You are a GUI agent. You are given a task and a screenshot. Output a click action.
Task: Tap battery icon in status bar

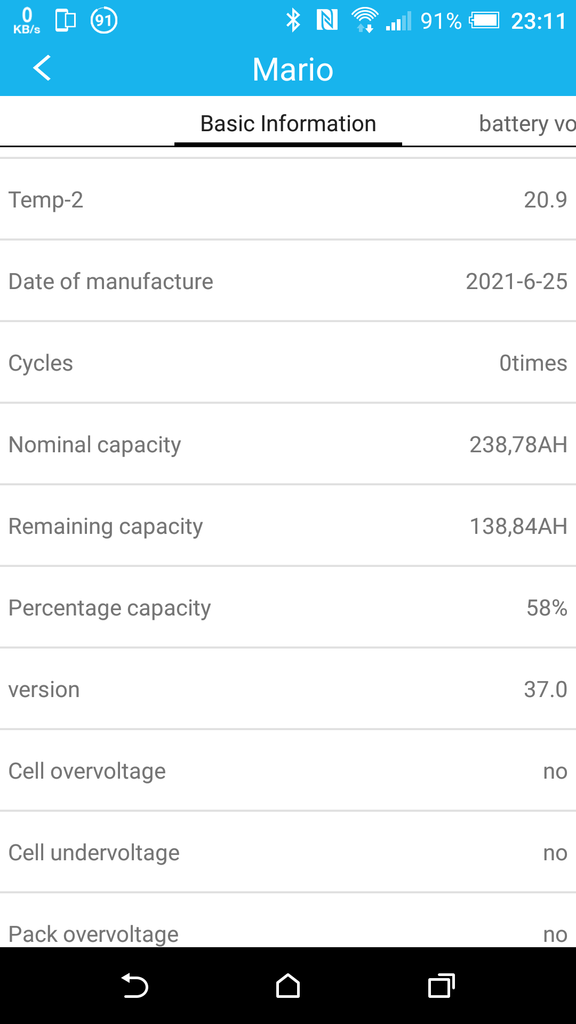click(484, 21)
